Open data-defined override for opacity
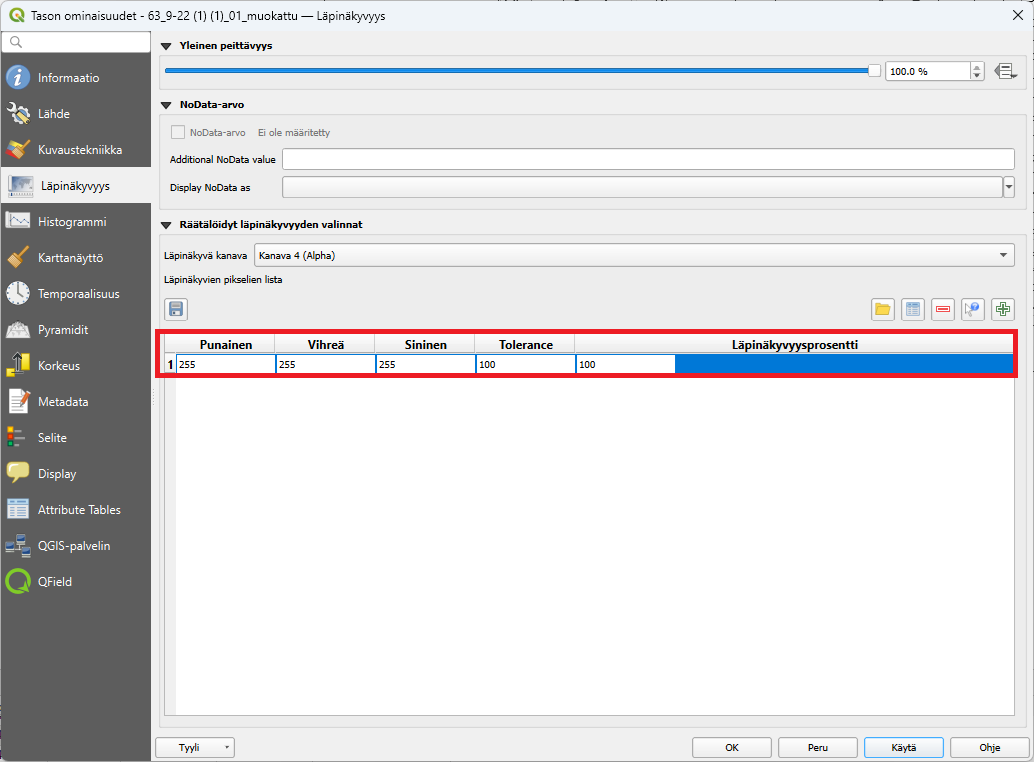The height and width of the screenshot is (762, 1034). (1005, 71)
